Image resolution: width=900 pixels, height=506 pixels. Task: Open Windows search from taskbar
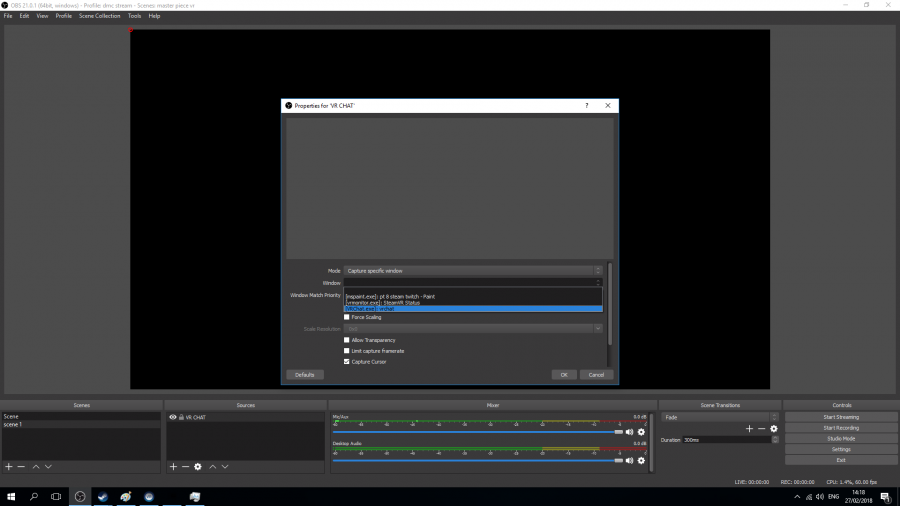click(34, 497)
